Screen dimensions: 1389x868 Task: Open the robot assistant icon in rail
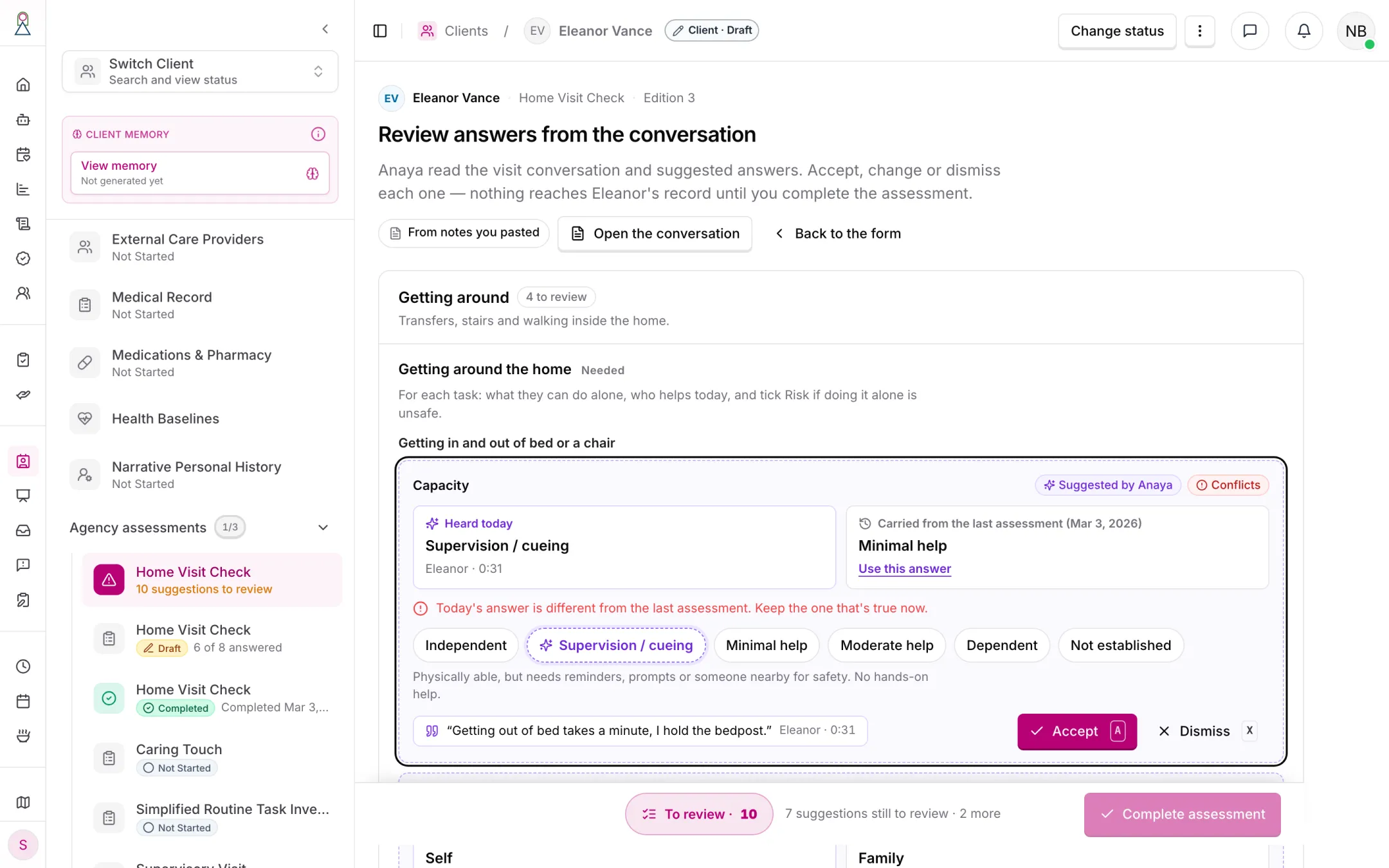(x=23, y=120)
